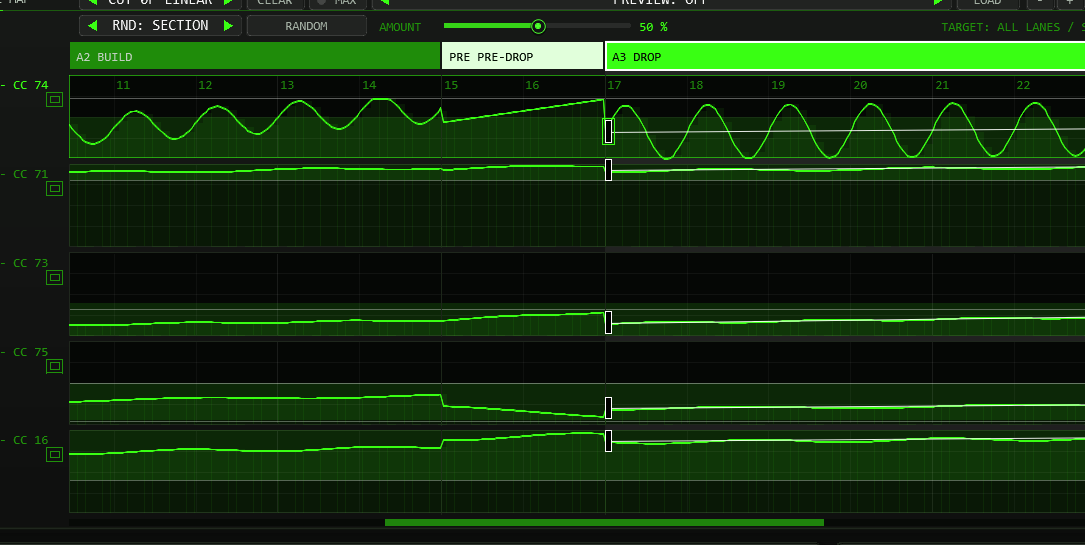Select the A2 BUILD section
Viewport: 1085px width, 545px height.
[255, 57]
